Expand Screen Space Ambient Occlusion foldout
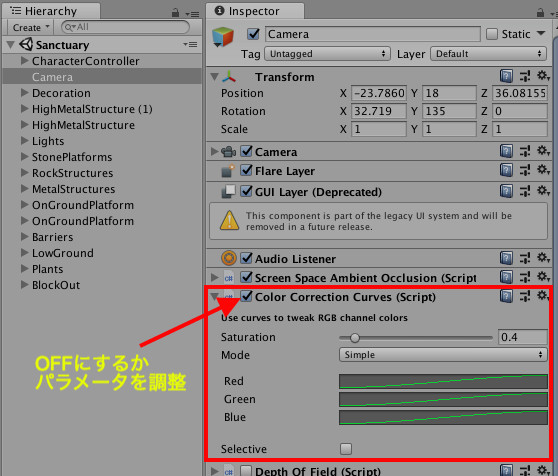The height and width of the screenshot is (476, 558). coord(214,277)
